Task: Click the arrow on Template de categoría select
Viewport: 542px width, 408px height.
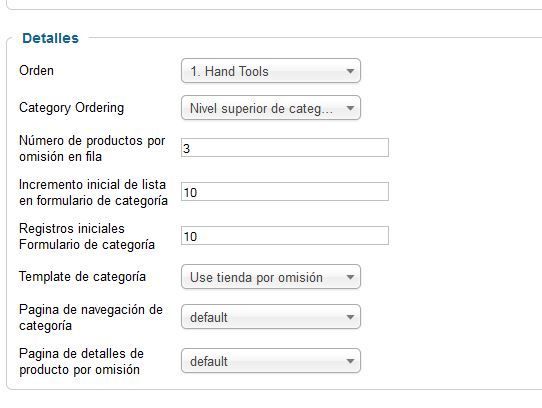Action: point(350,277)
